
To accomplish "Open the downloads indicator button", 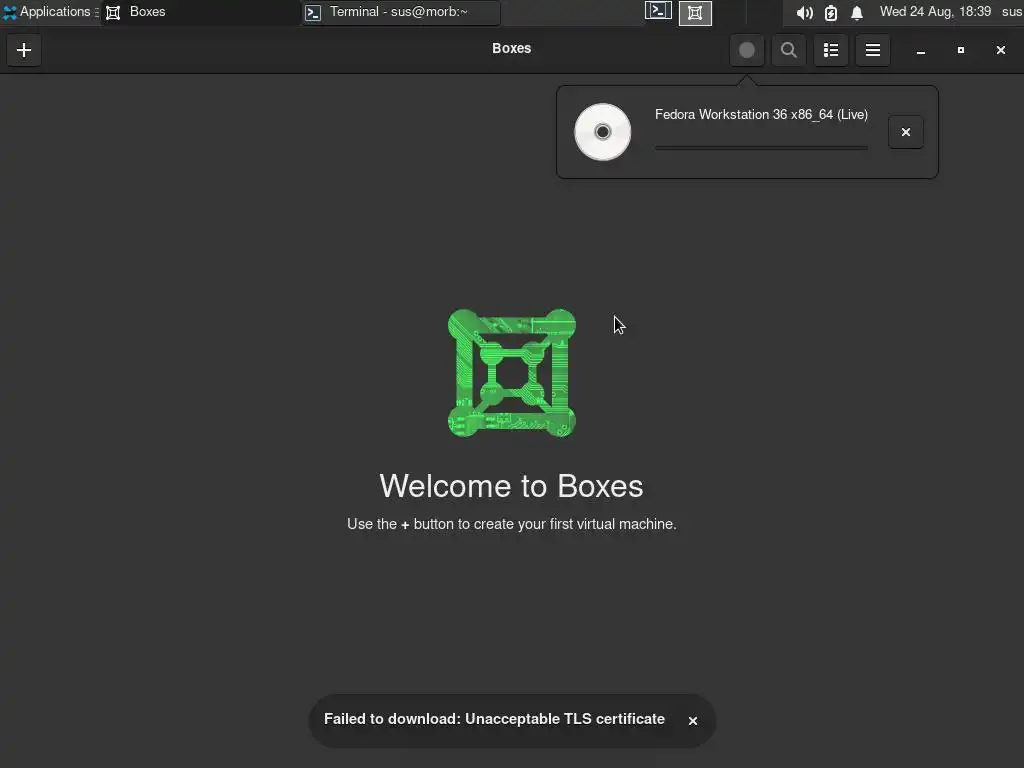I will (746, 50).
